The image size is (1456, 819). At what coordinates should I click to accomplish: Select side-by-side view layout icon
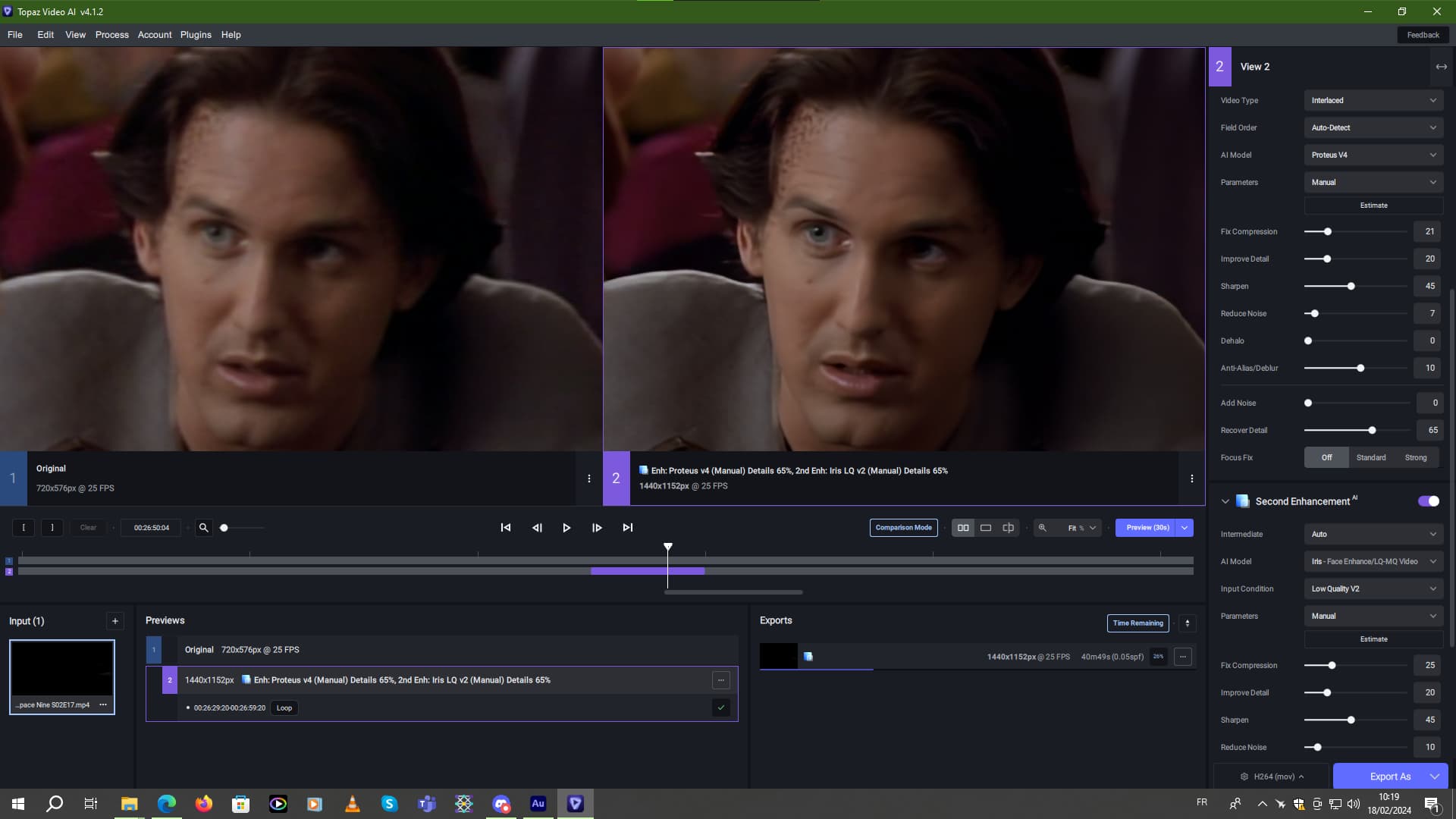coord(963,528)
